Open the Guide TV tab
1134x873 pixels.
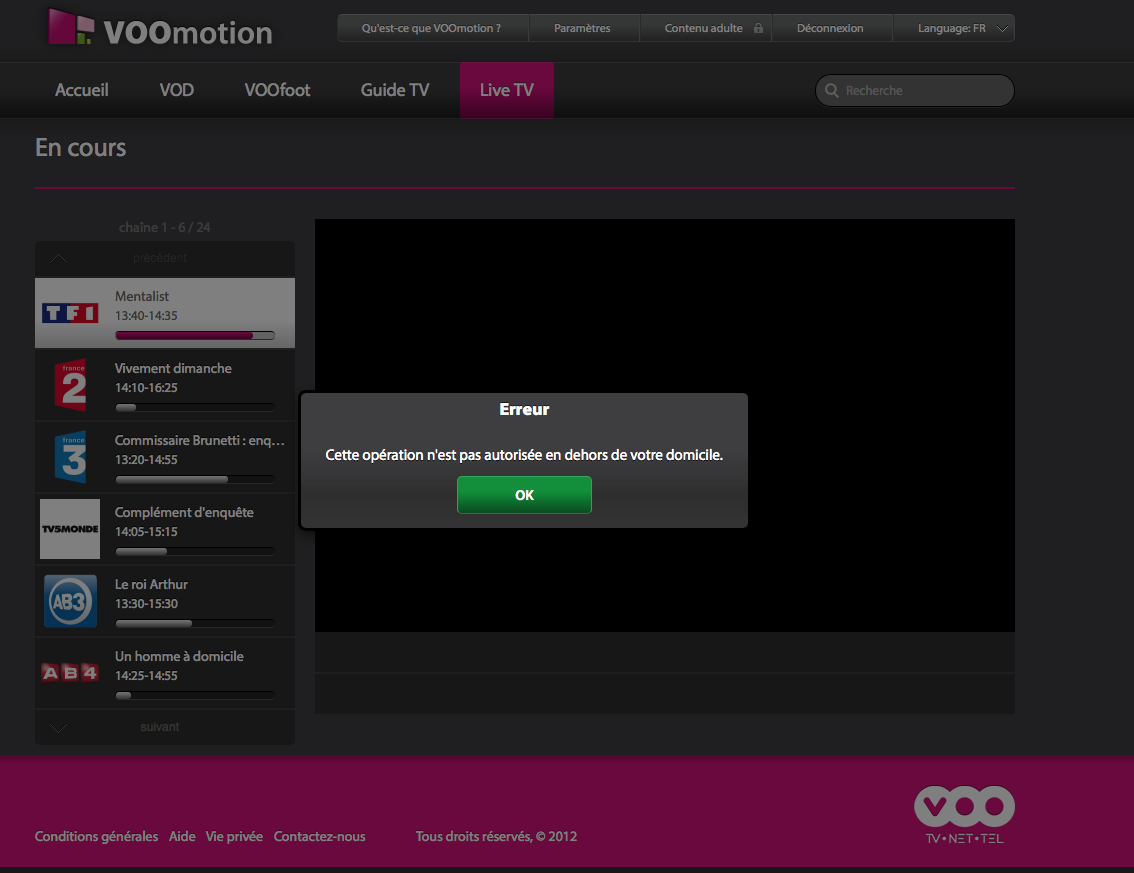pos(395,90)
